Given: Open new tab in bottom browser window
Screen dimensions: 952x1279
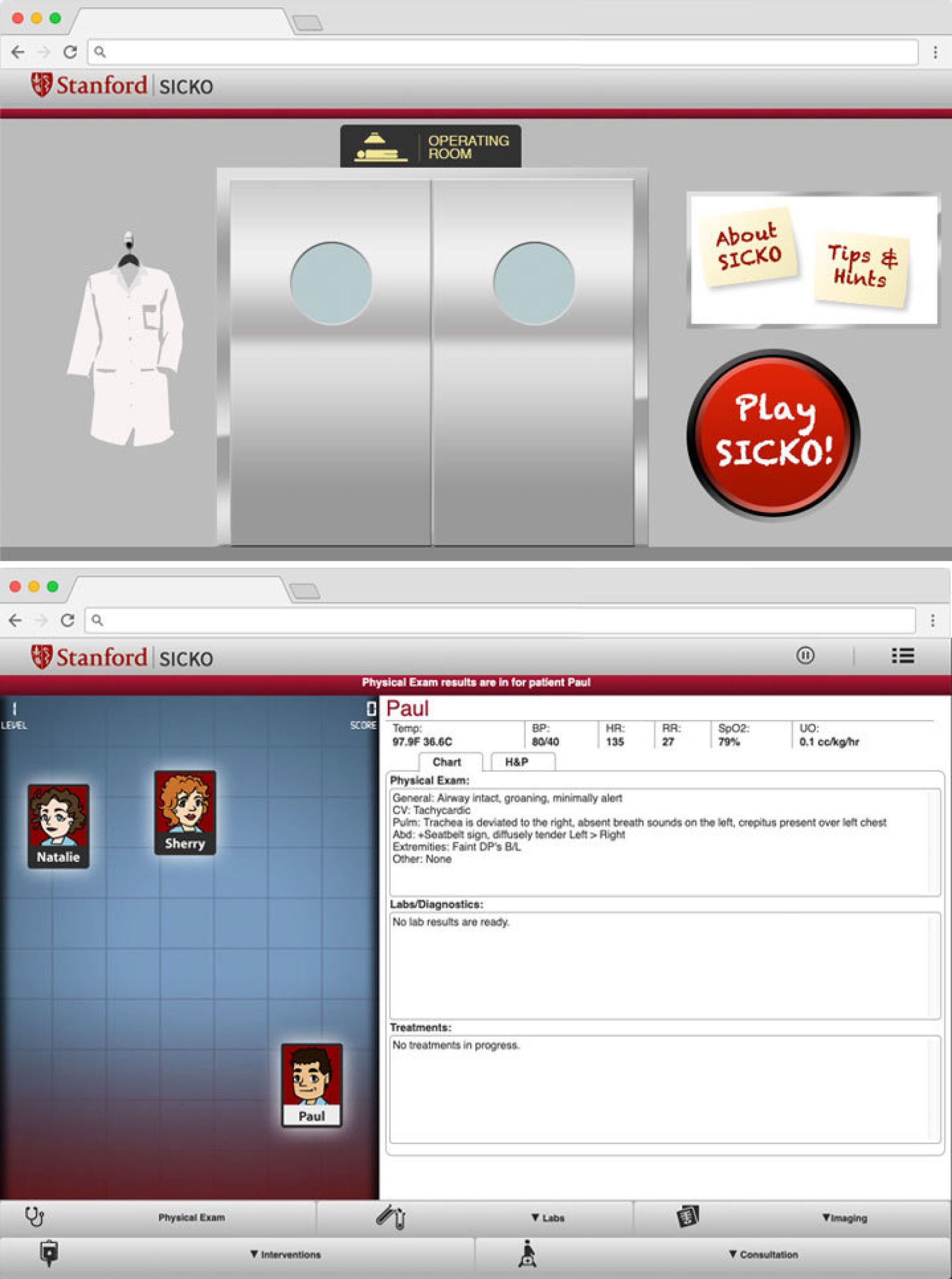Looking at the screenshot, I should (306, 591).
